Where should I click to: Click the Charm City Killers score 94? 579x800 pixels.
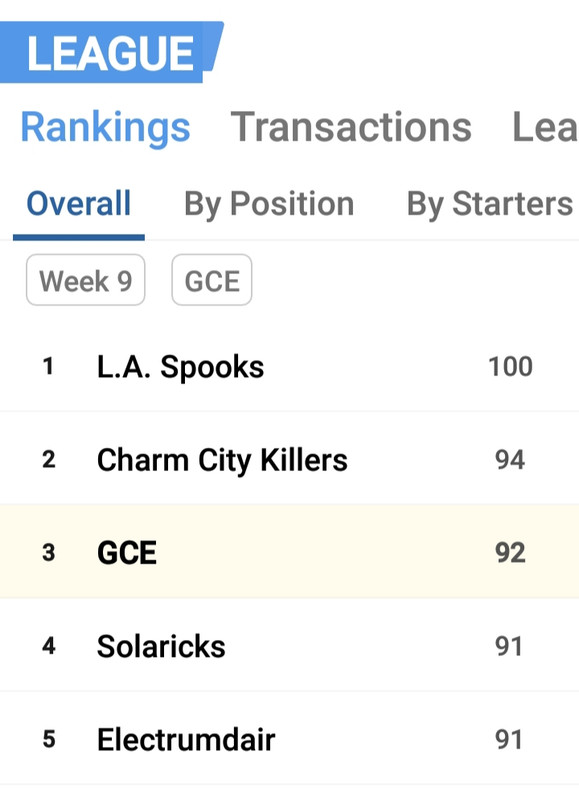click(510, 460)
